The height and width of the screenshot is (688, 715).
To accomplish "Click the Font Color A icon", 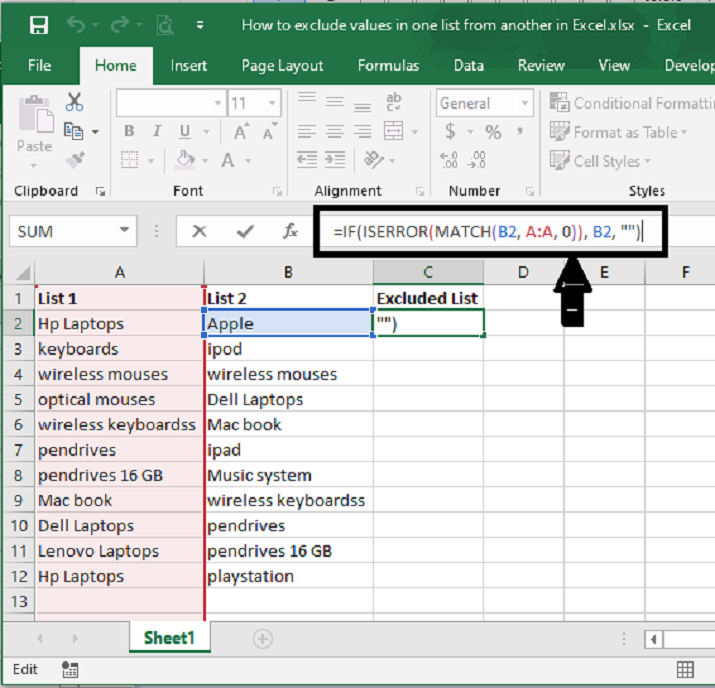I will [228, 160].
